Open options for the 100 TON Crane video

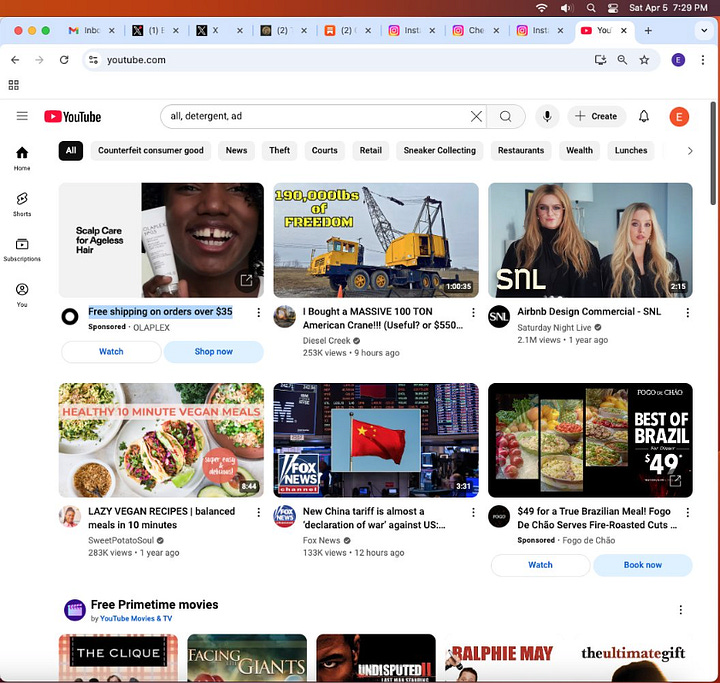coord(473,312)
